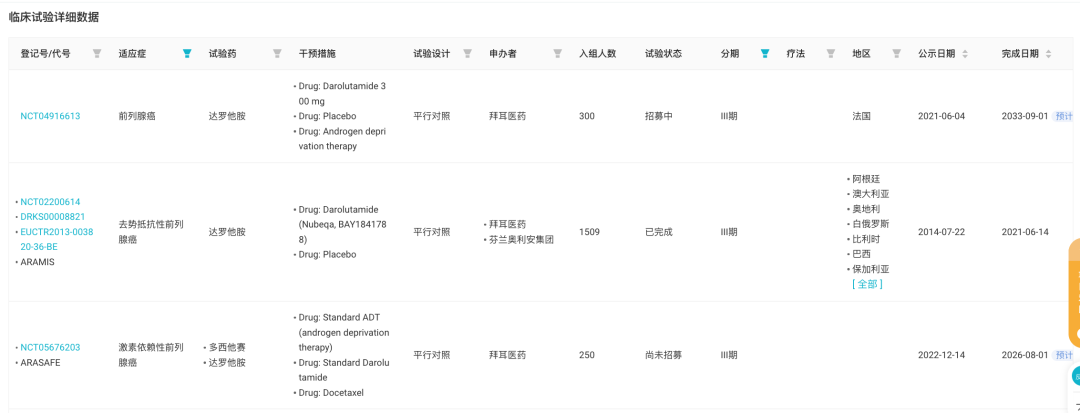1080x413 pixels.
Task: Sort by 公示日期
Action: point(964,54)
